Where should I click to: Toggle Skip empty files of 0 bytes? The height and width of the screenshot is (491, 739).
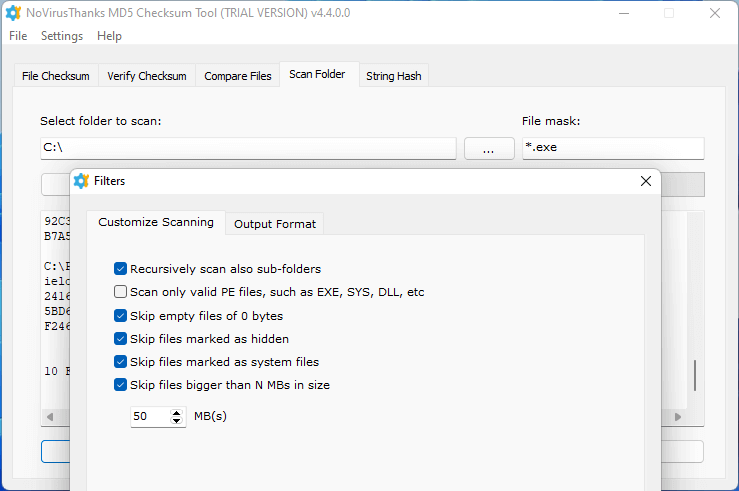click(120, 316)
